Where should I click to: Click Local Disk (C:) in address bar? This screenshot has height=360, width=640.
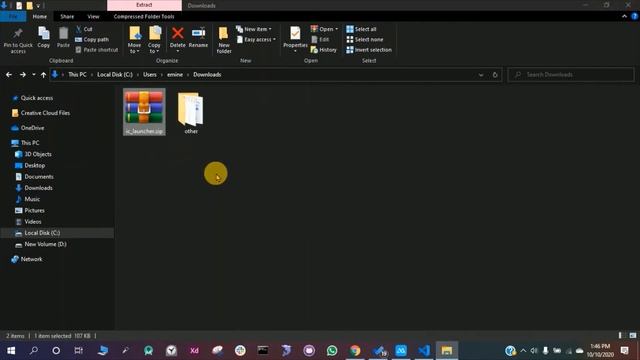115,75
